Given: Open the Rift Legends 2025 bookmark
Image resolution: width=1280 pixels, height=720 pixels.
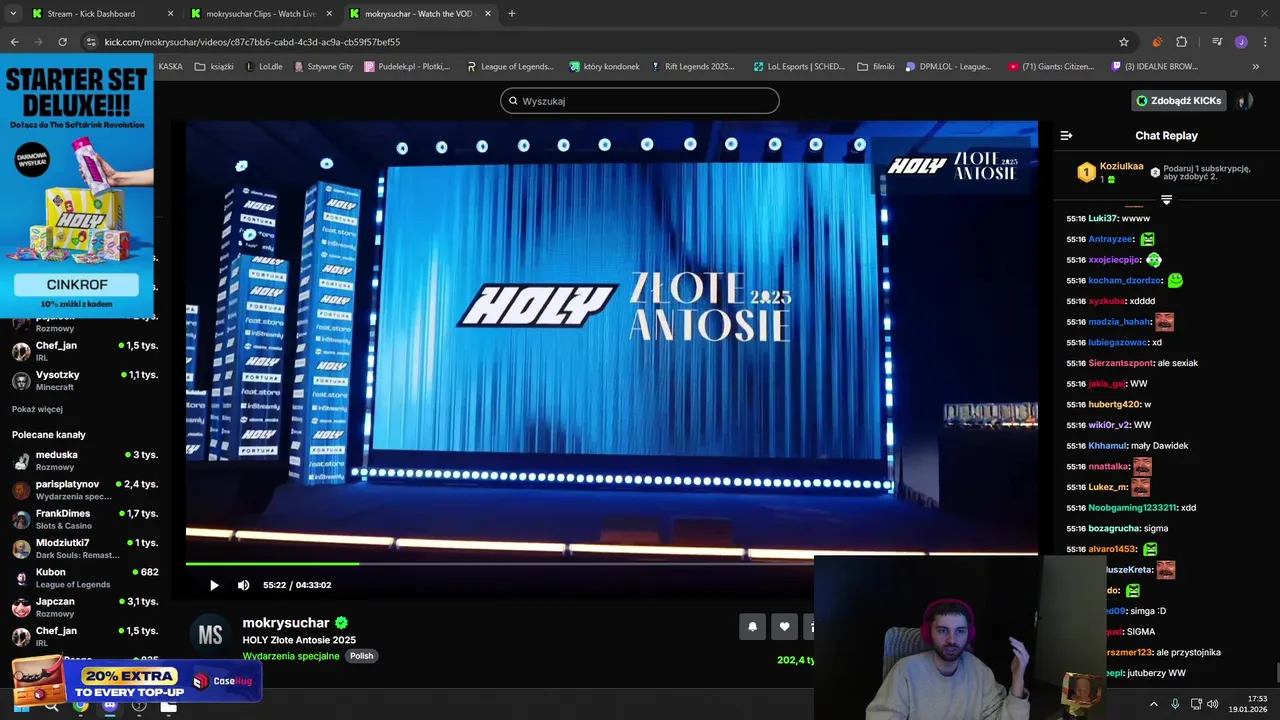Looking at the screenshot, I should tap(692, 67).
